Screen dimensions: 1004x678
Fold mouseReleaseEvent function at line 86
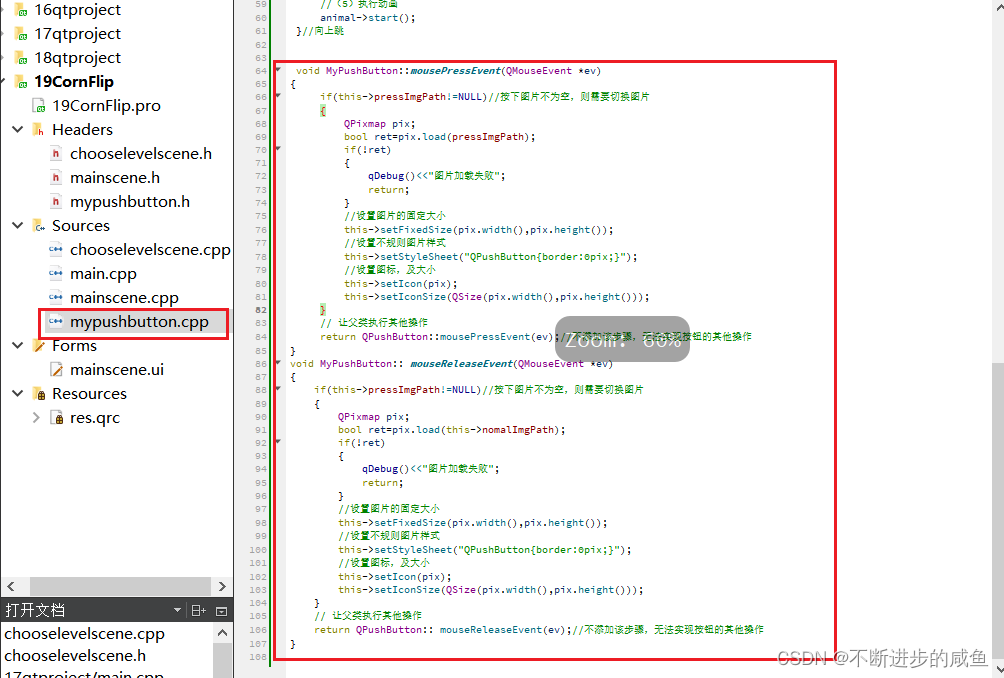tap(278, 362)
